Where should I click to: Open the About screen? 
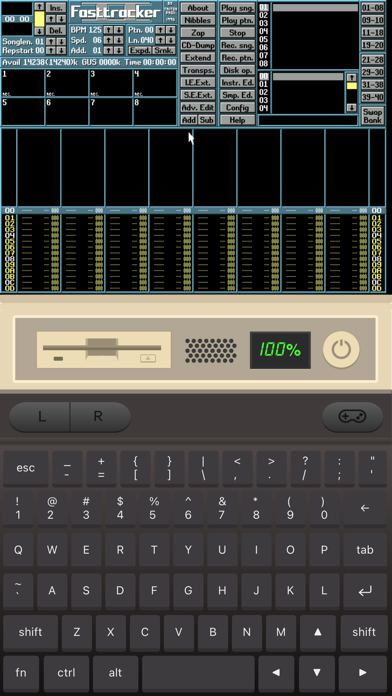[x=198, y=8]
